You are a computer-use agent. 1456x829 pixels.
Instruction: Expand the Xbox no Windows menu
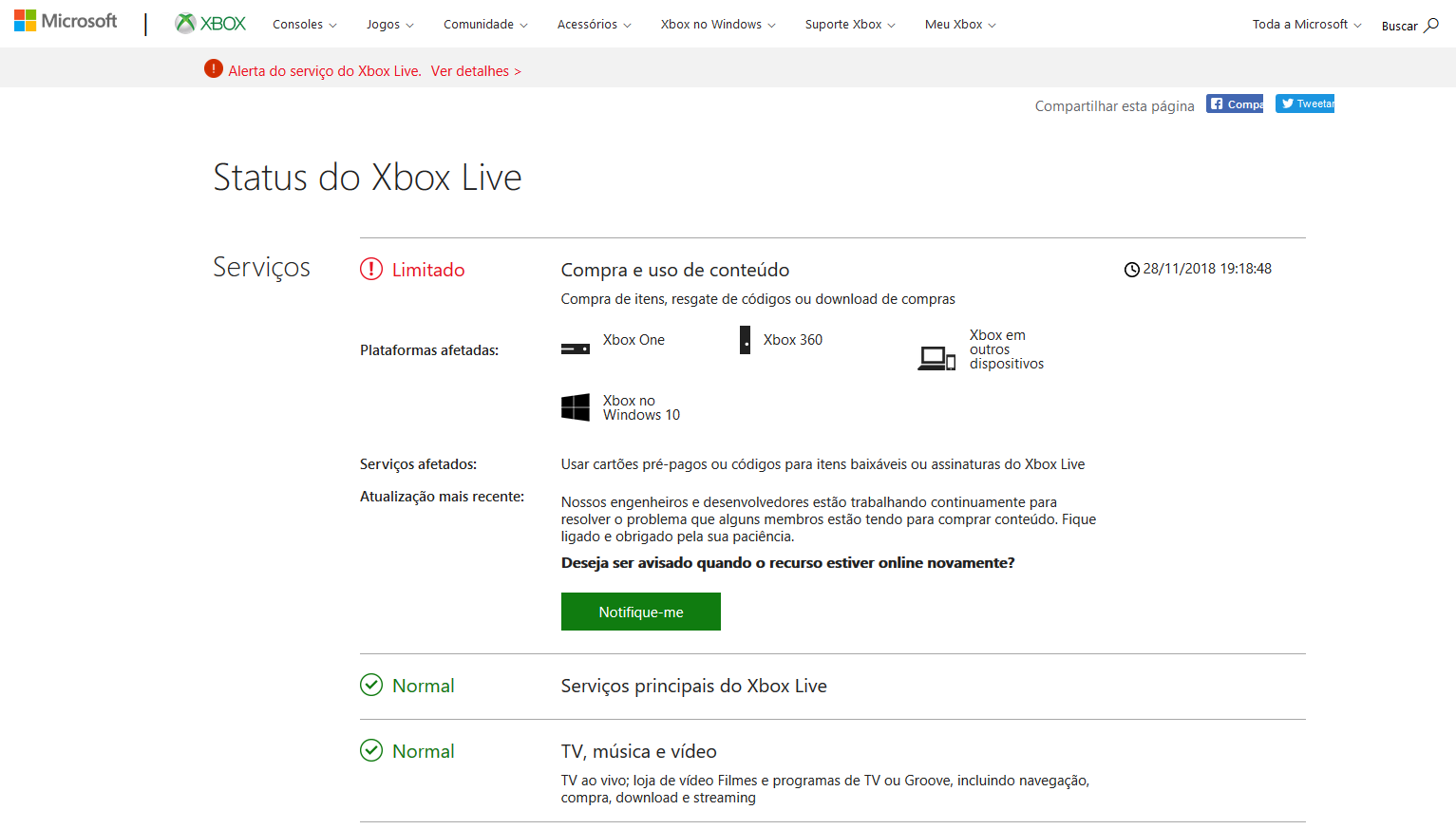pyautogui.click(x=718, y=25)
